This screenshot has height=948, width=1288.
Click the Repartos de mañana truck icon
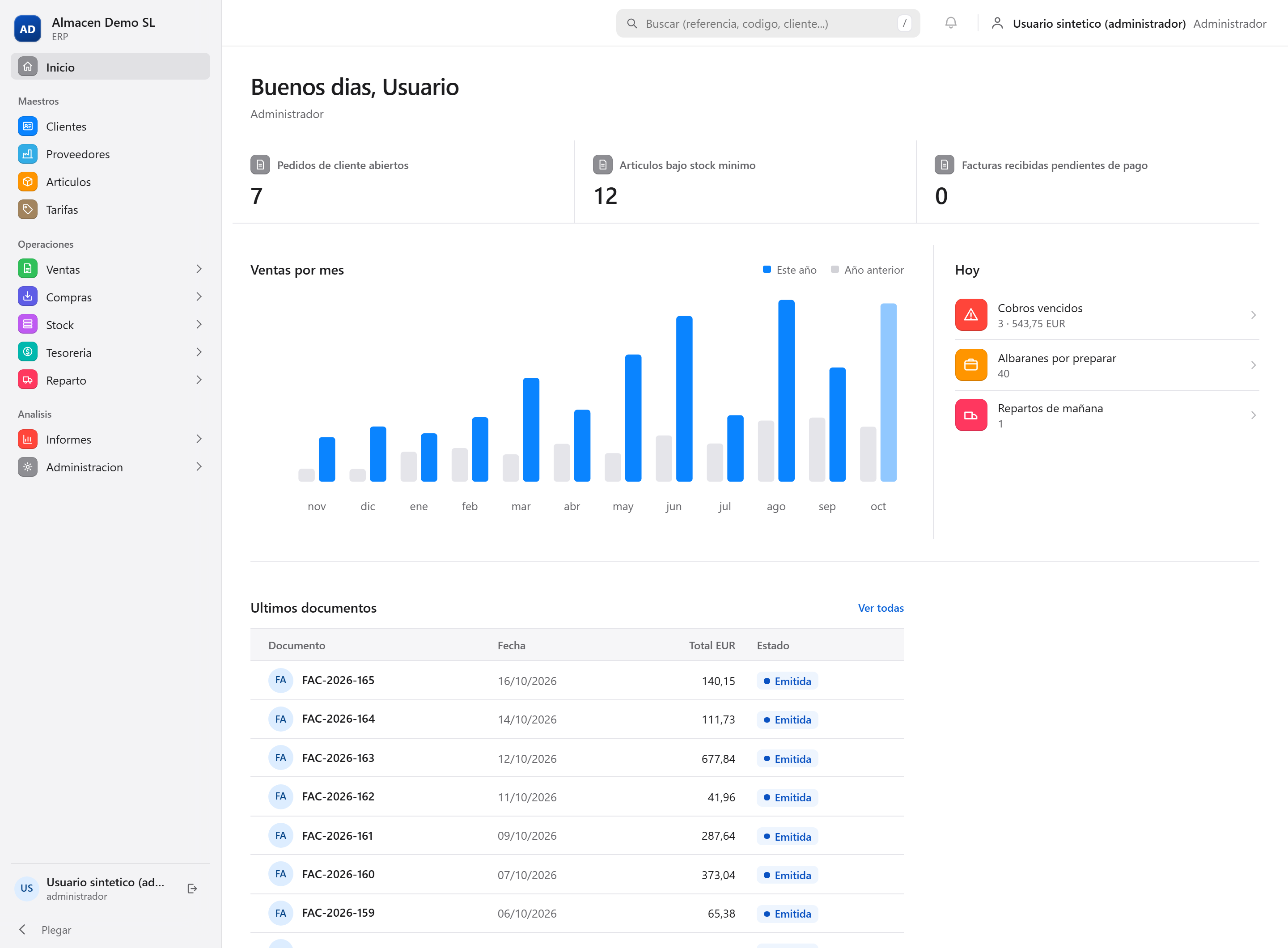click(x=971, y=415)
